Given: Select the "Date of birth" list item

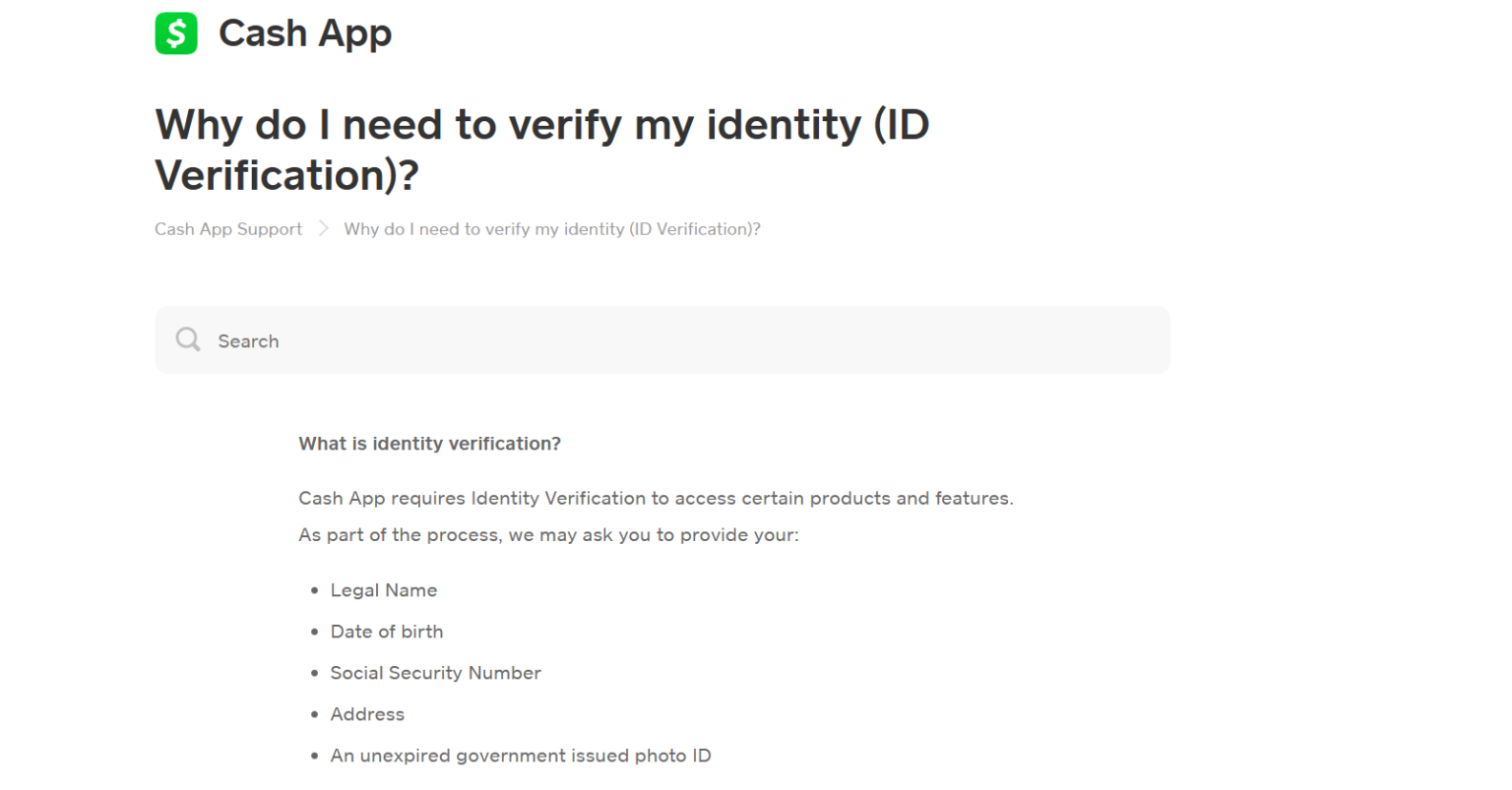Looking at the screenshot, I should (387, 632).
